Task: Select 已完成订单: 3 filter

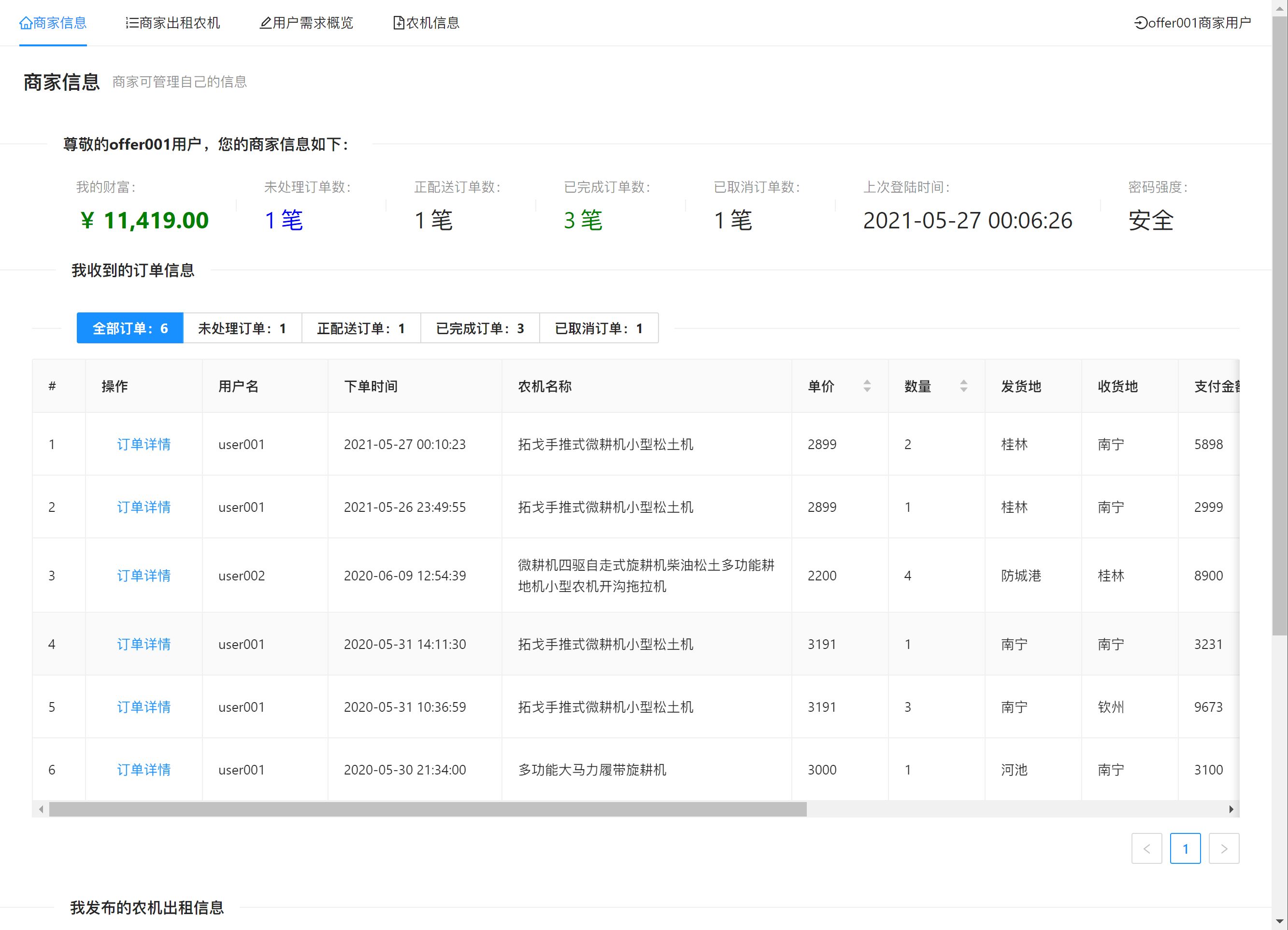Action: [x=479, y=328]
